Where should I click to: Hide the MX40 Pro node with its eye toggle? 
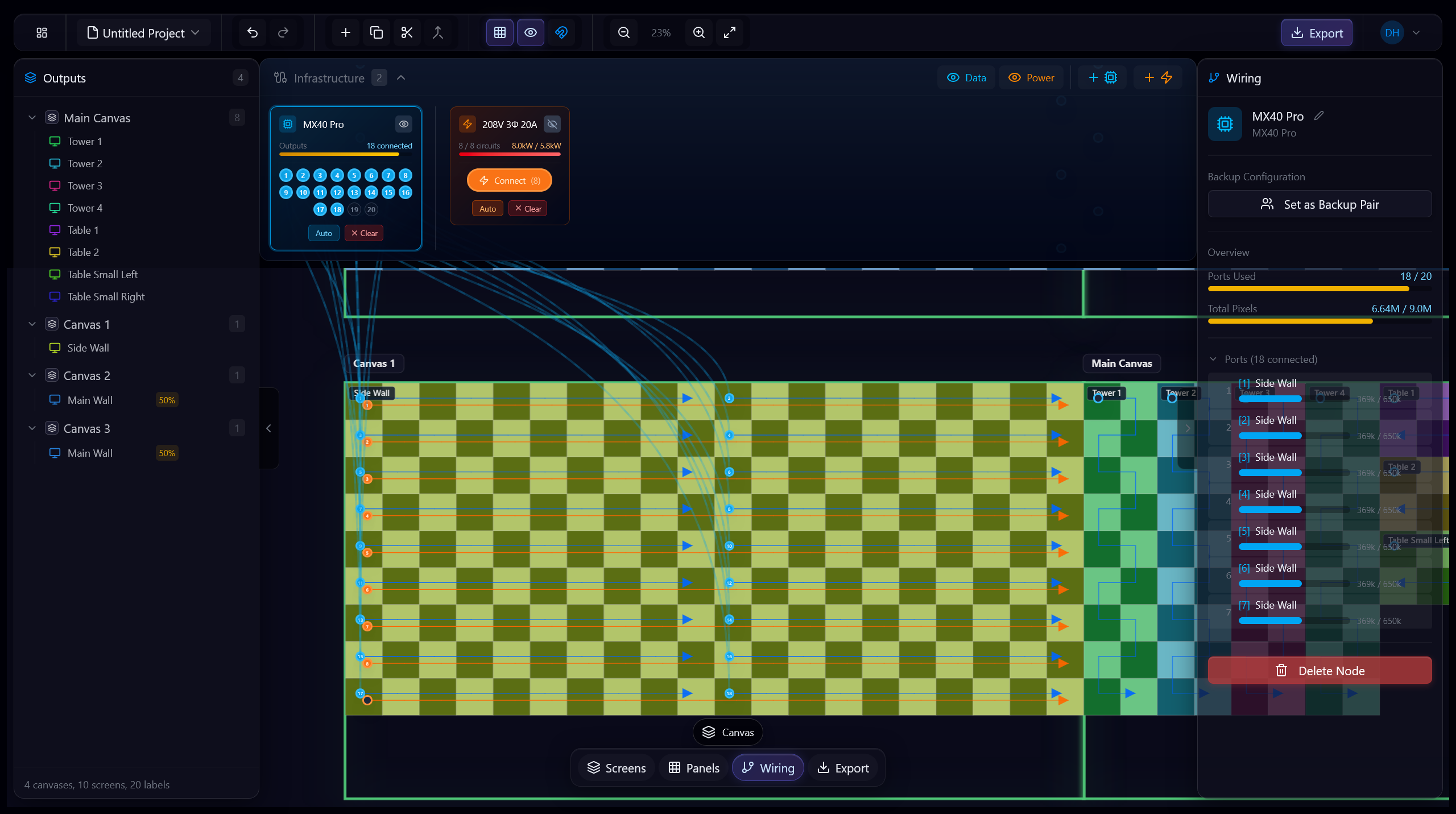click(x=403, y=124)
